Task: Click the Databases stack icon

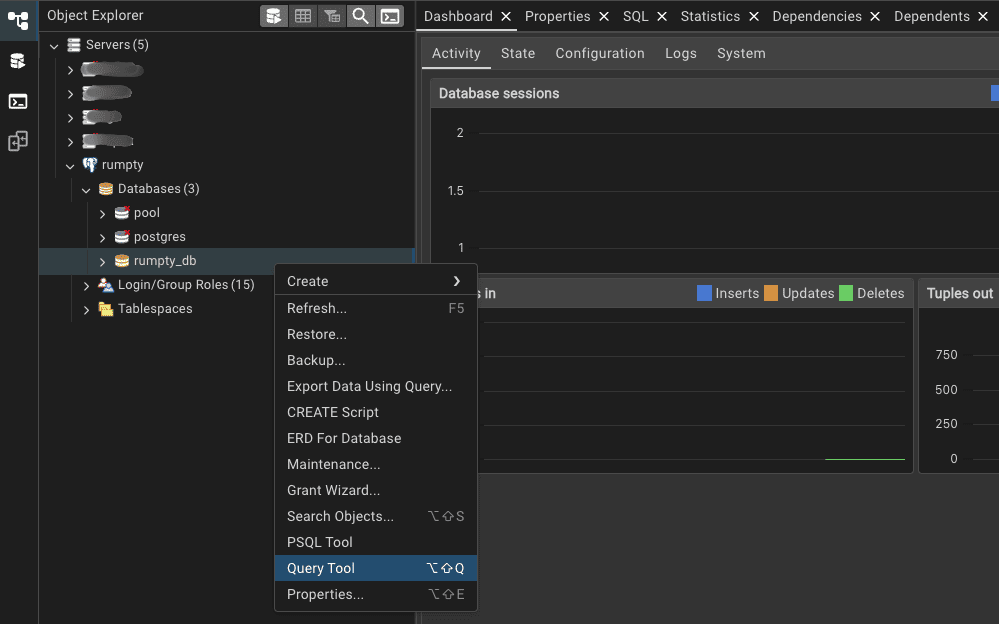Action: (x=106, y=189)
